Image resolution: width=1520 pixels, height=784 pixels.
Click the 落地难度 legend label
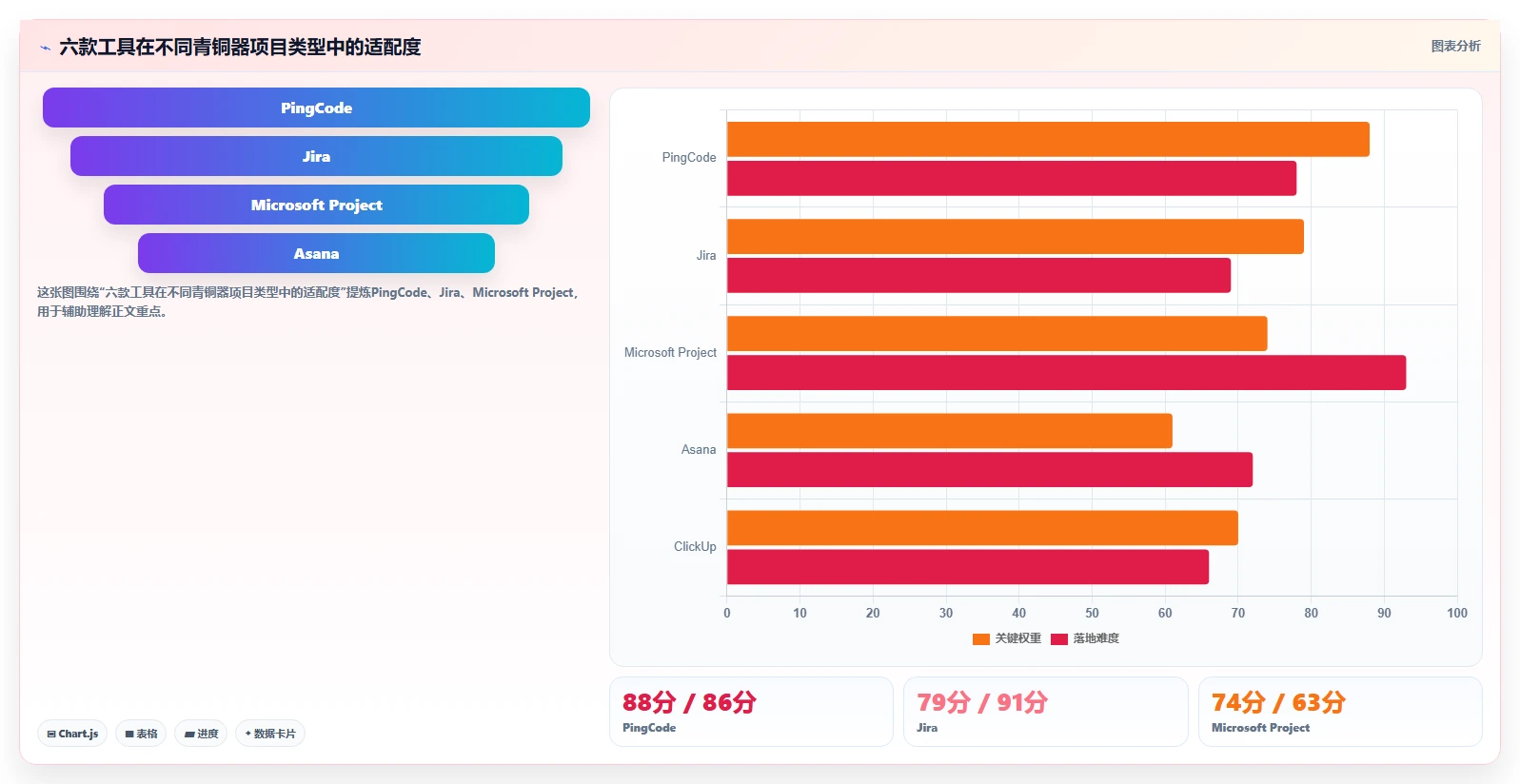click(x=1096, y=638)
